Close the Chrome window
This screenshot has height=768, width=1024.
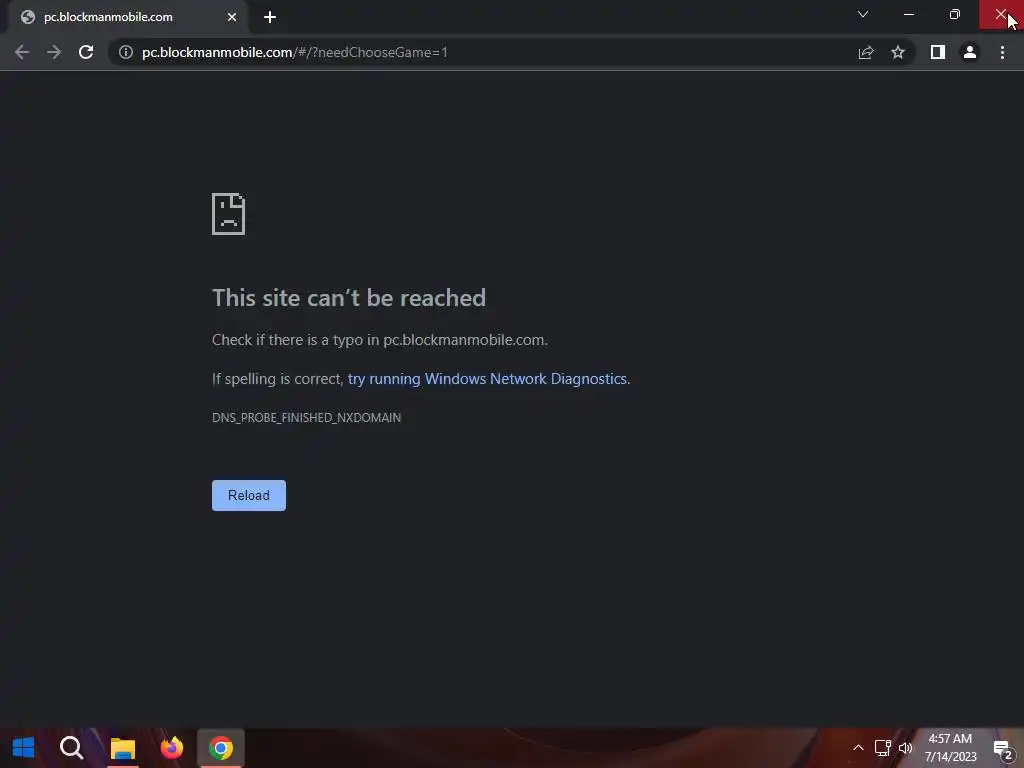pos(1001,14)
